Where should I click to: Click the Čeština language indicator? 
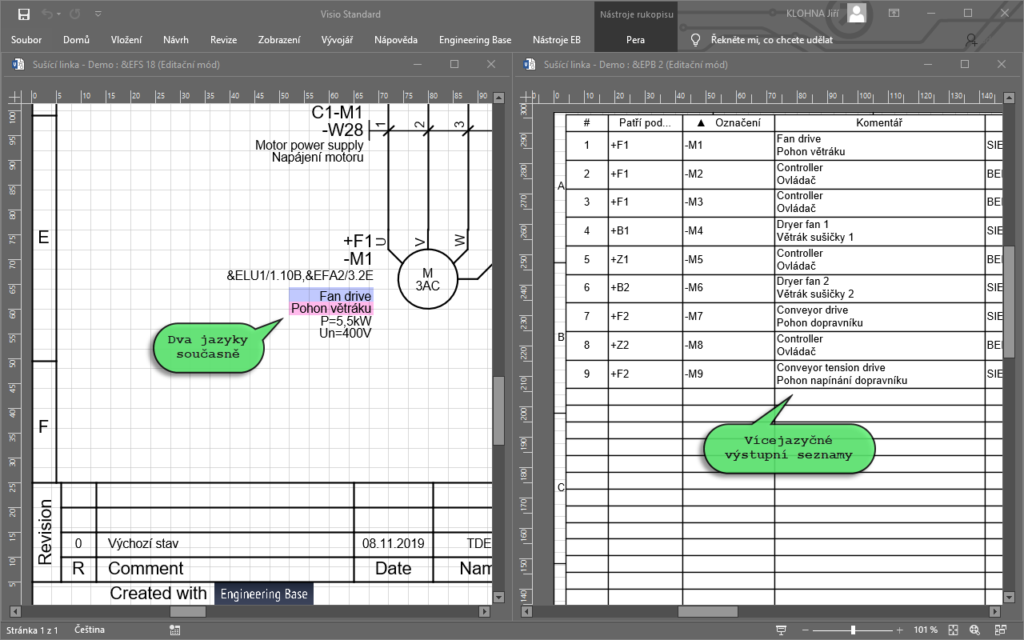[92, 629]
